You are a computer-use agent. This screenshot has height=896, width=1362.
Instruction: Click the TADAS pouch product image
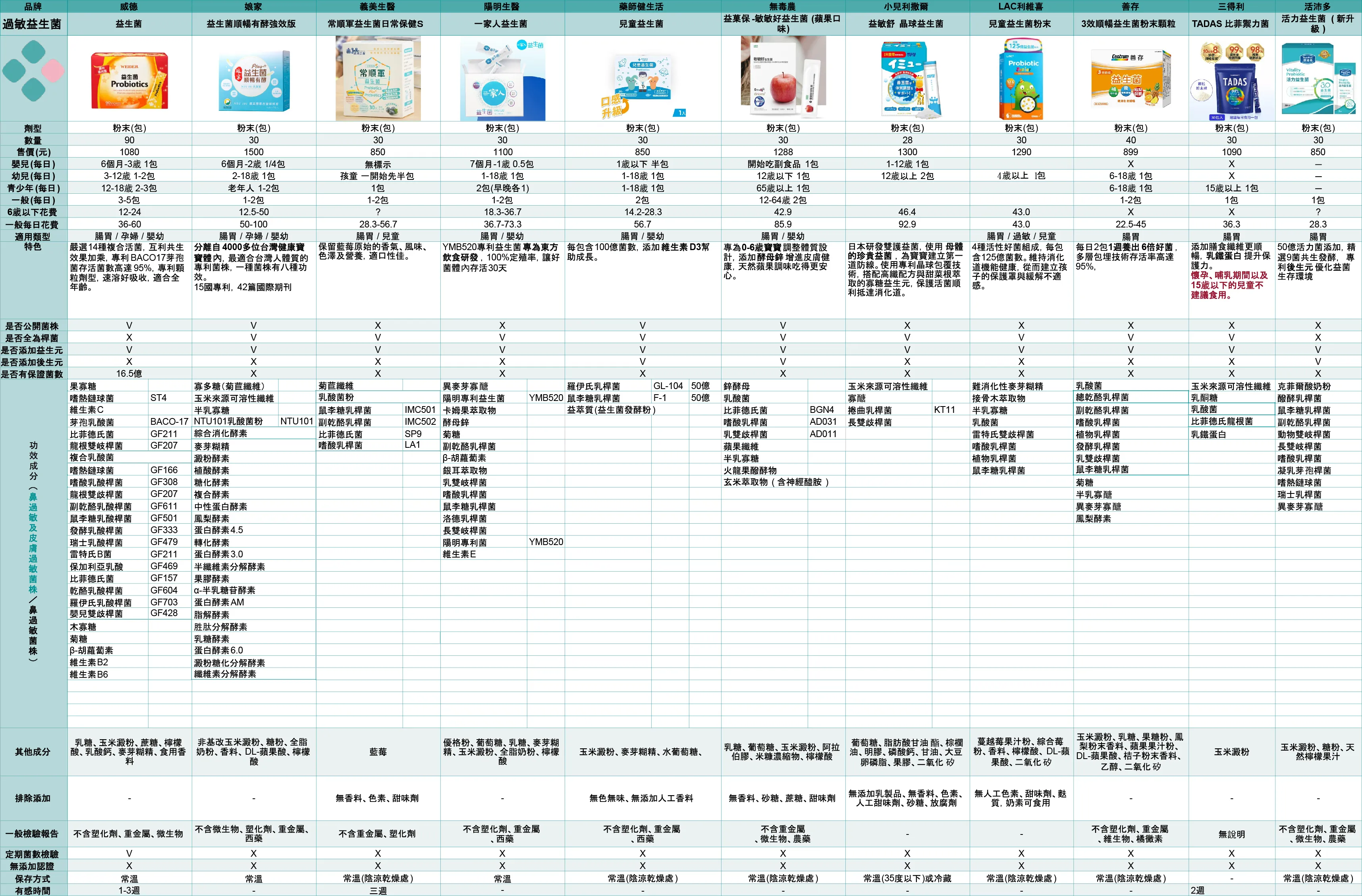coord(1231,80)
